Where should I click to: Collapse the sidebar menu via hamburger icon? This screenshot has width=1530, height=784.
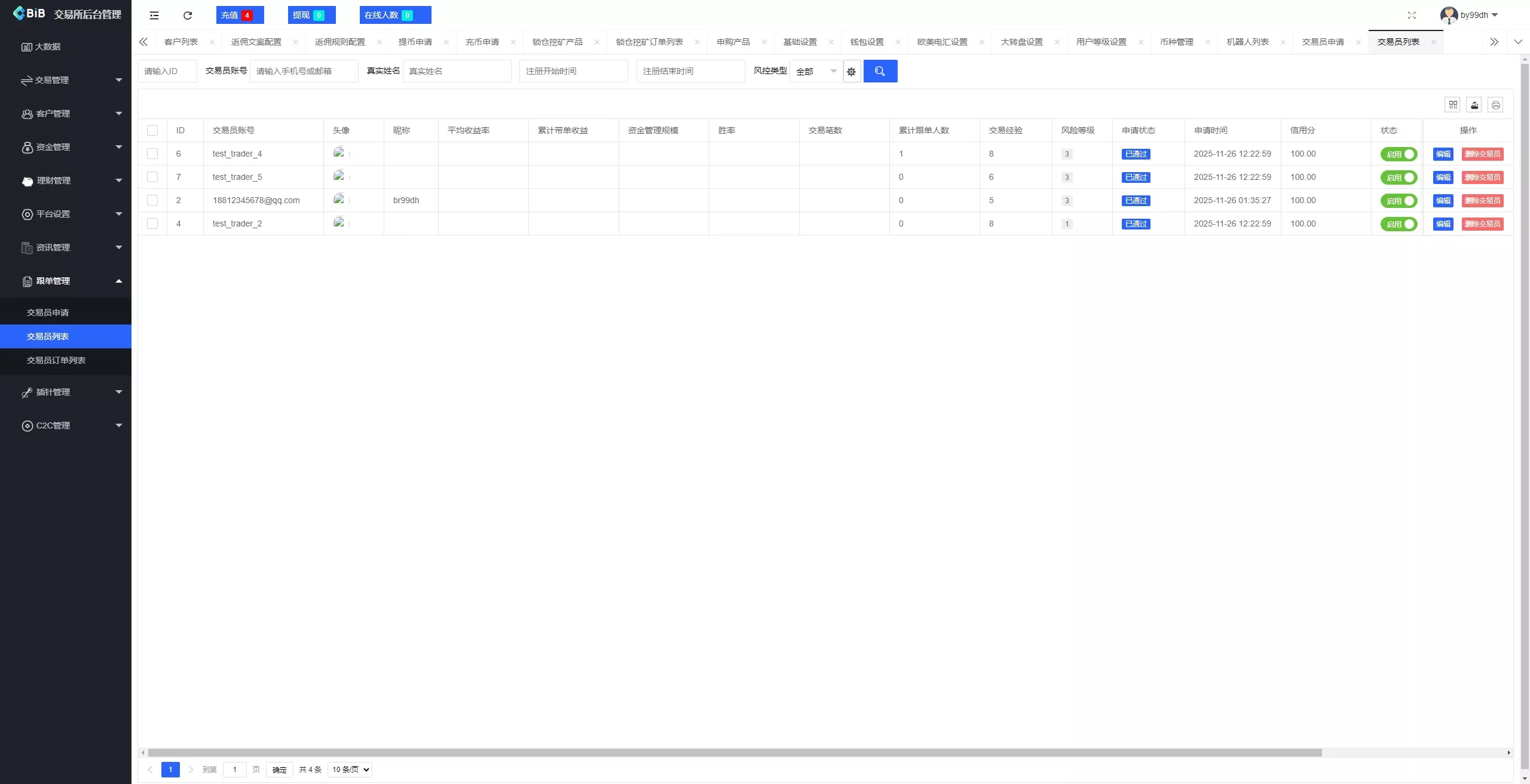click(154, 15)
